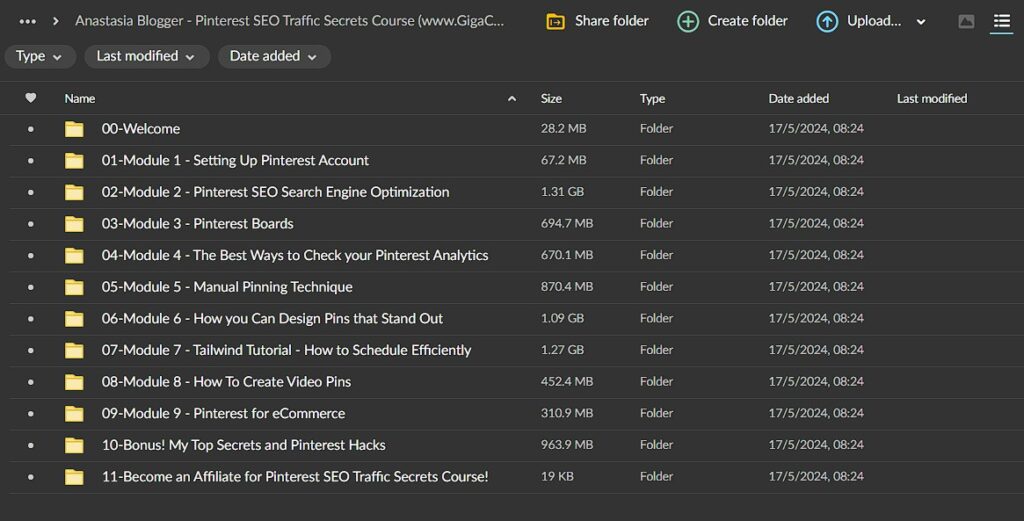This screenshot has width=1024, height=521.
Task: Toggle favorite dot for 08-Module 8
Action: click(31, 383)
